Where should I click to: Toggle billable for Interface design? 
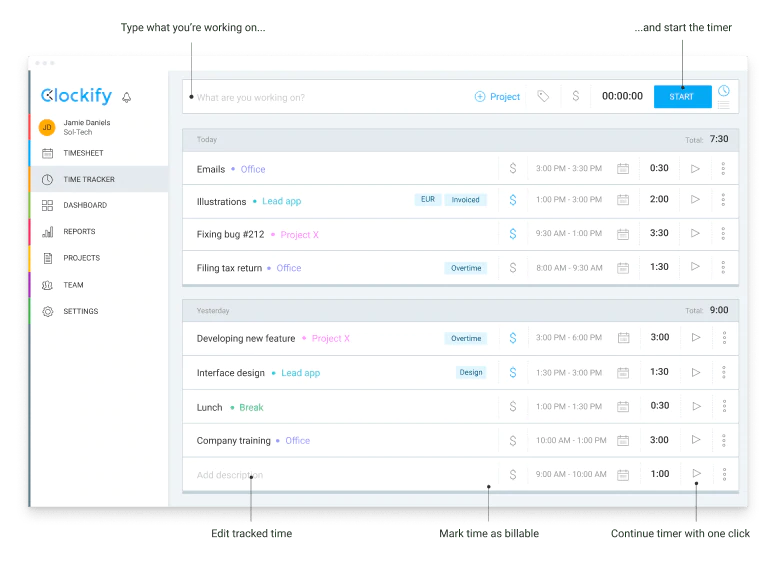(x=513, y=373)
